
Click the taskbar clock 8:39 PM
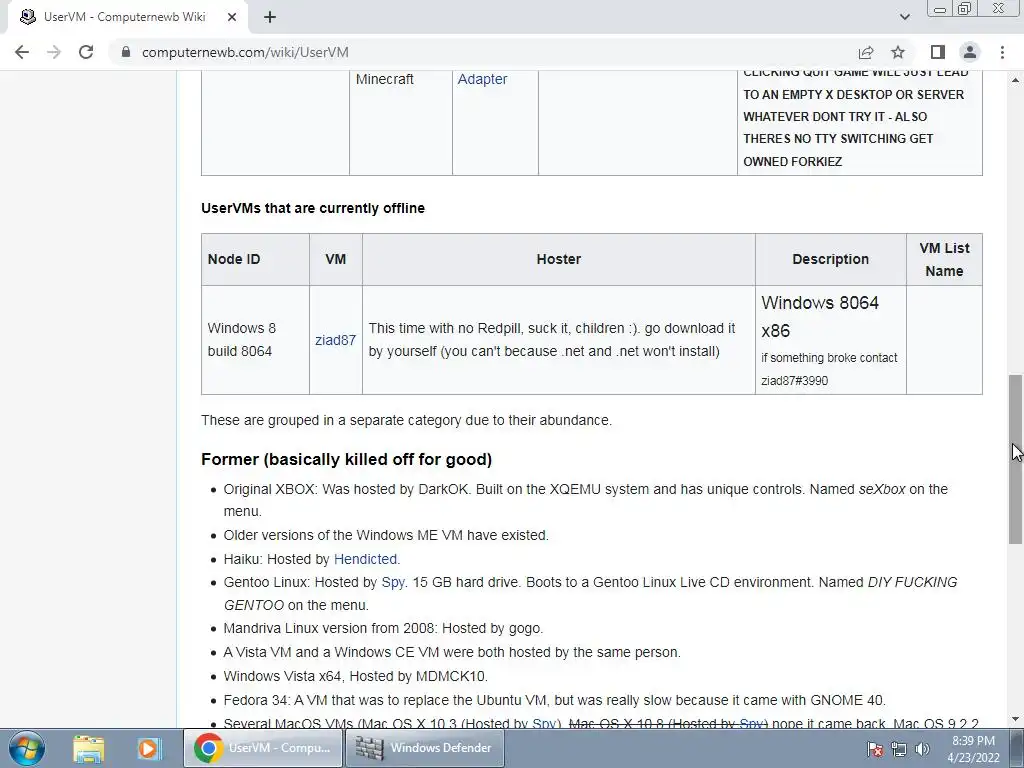point(973,749)
